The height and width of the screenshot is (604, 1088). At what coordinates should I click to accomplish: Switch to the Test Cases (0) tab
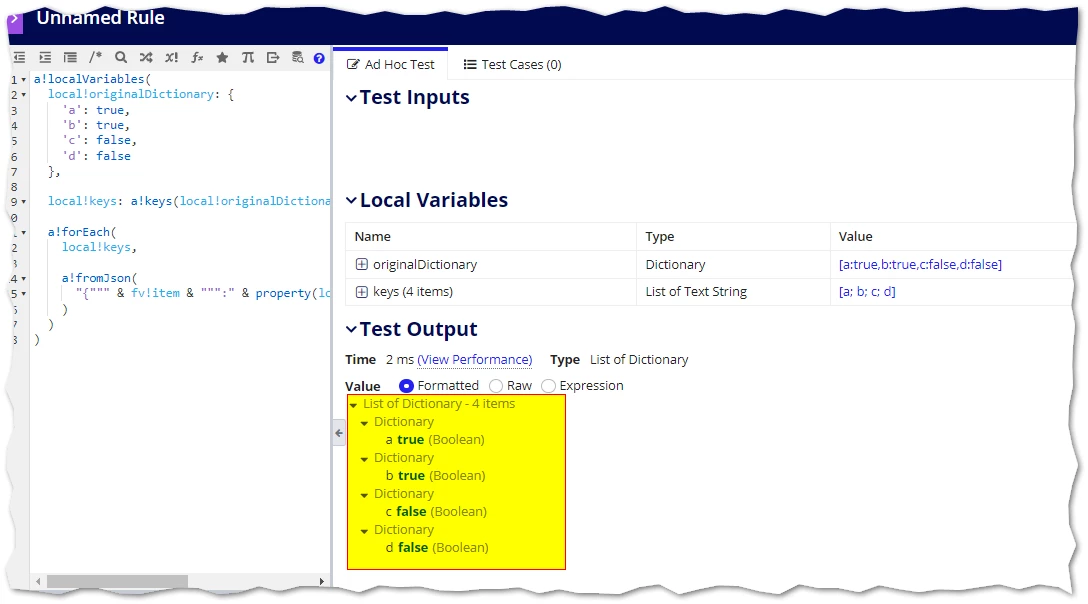point(512,65)
